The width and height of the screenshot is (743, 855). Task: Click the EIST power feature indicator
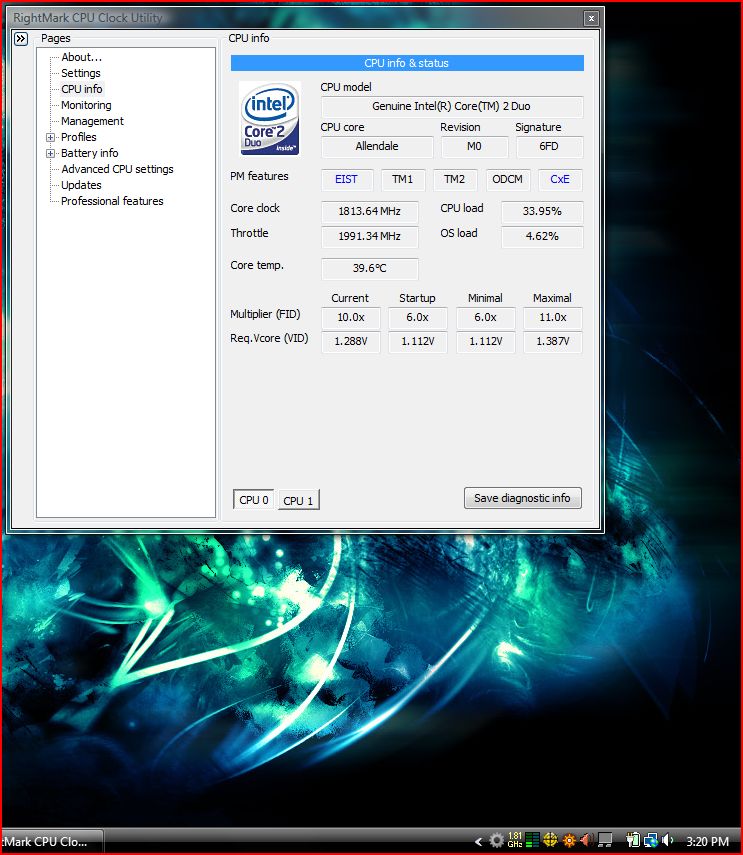(x=347, y=179)
